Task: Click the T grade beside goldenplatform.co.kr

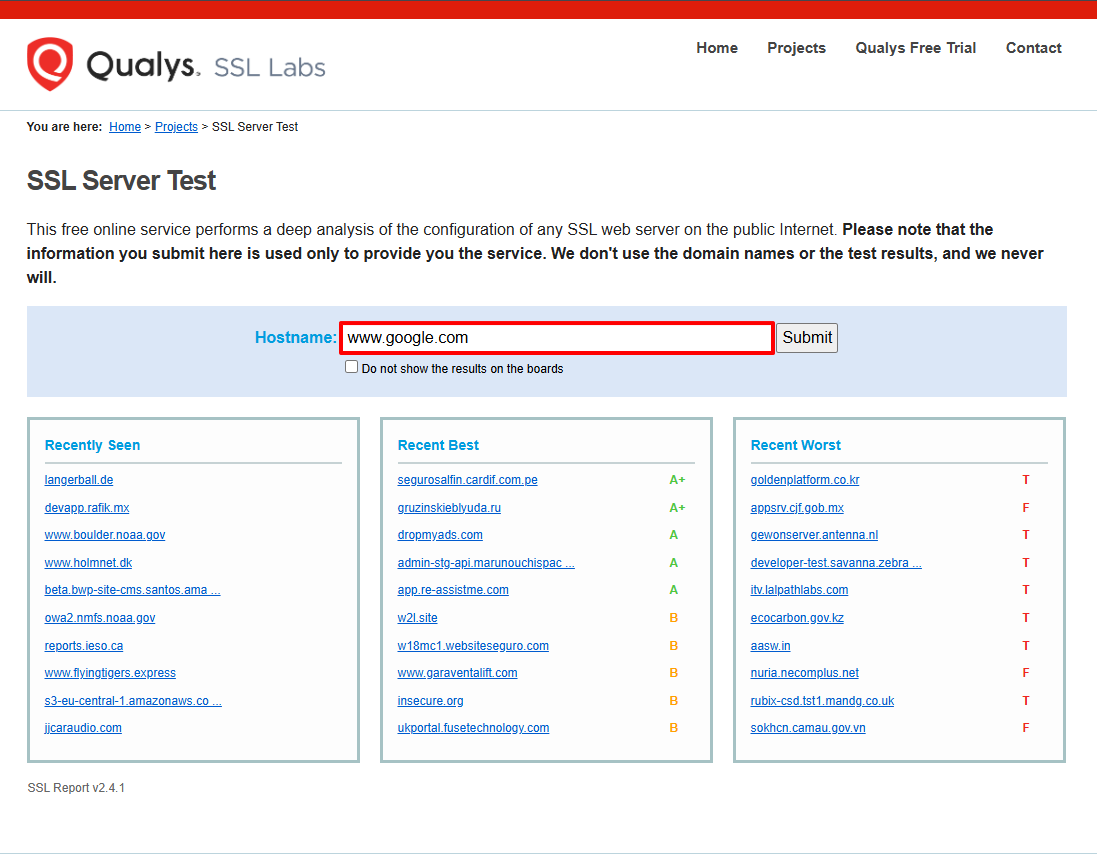Action: coord(1026,480)
